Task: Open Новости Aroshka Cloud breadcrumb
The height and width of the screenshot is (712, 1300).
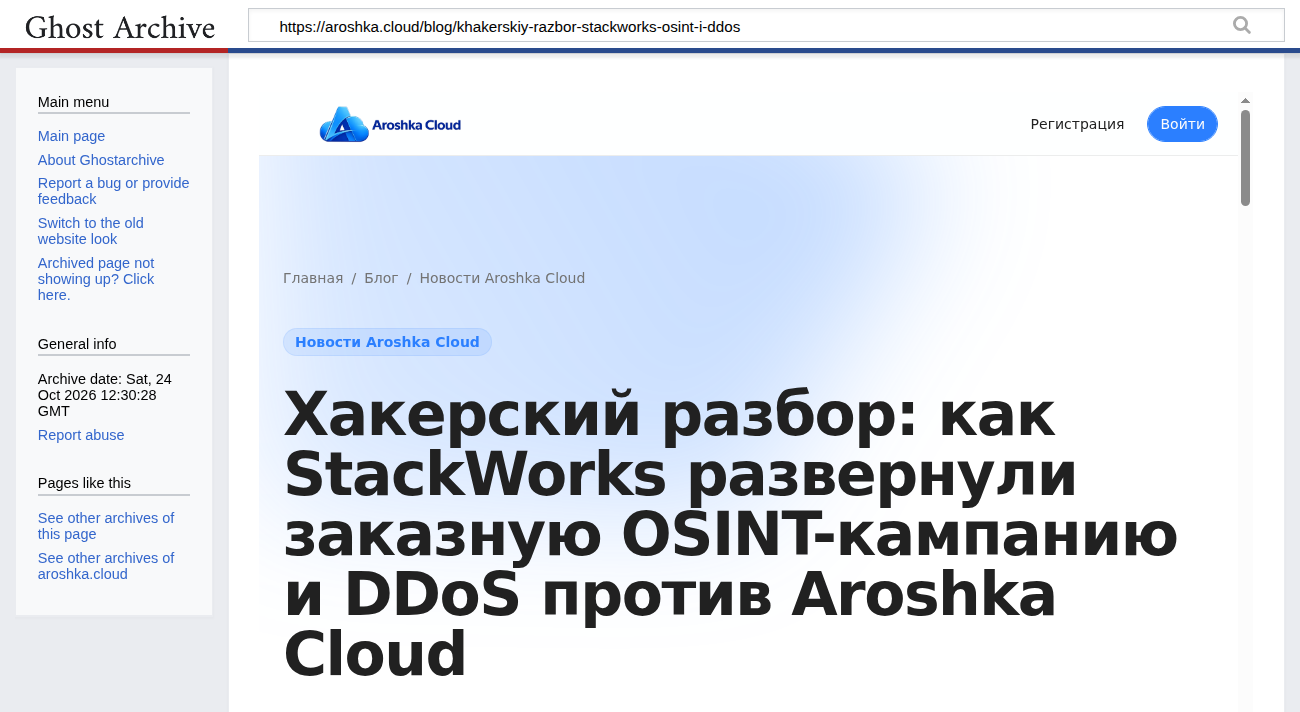Action: pos(502,278)
